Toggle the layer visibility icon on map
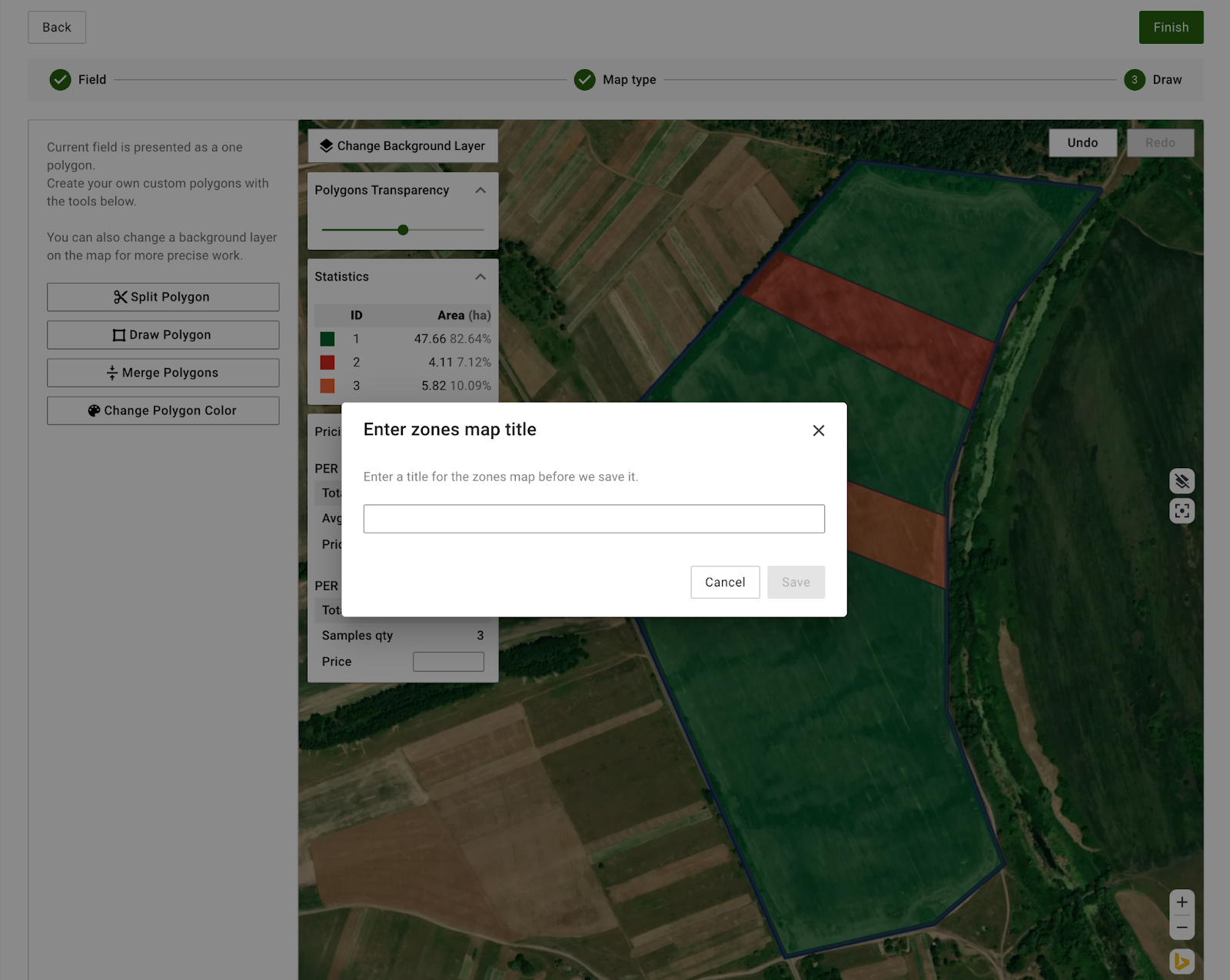Viewport: 1230px width, 980px height. pyautogui.click(x=1182, y=481)
